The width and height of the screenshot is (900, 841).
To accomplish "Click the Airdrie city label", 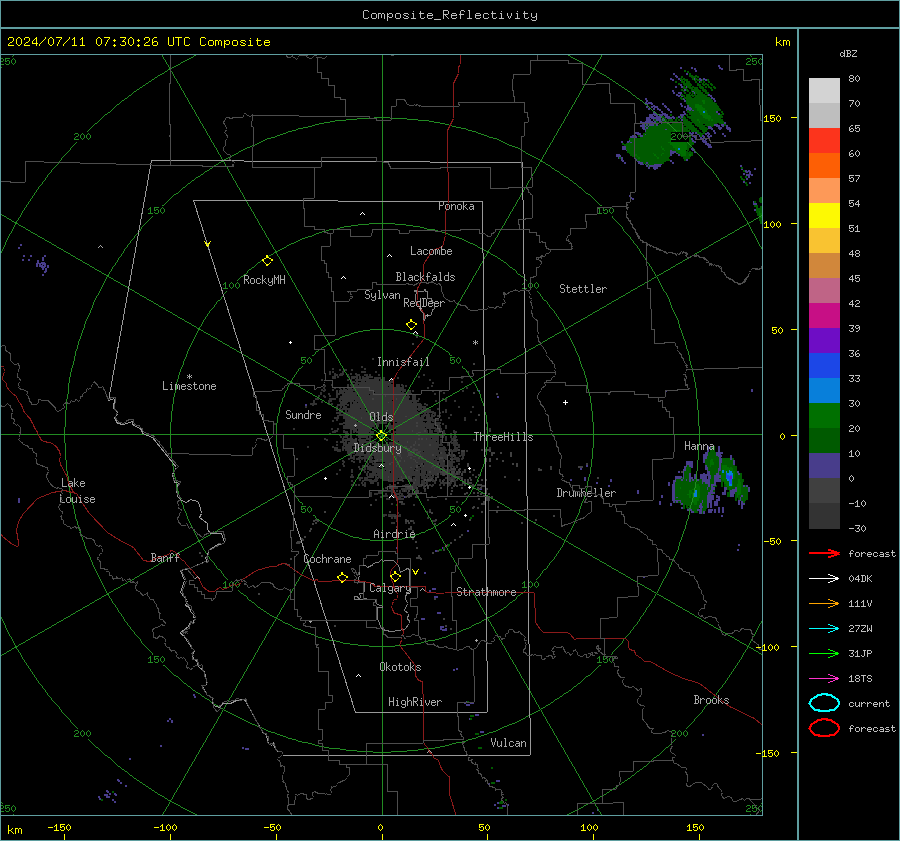I will [x=394, y=534].
